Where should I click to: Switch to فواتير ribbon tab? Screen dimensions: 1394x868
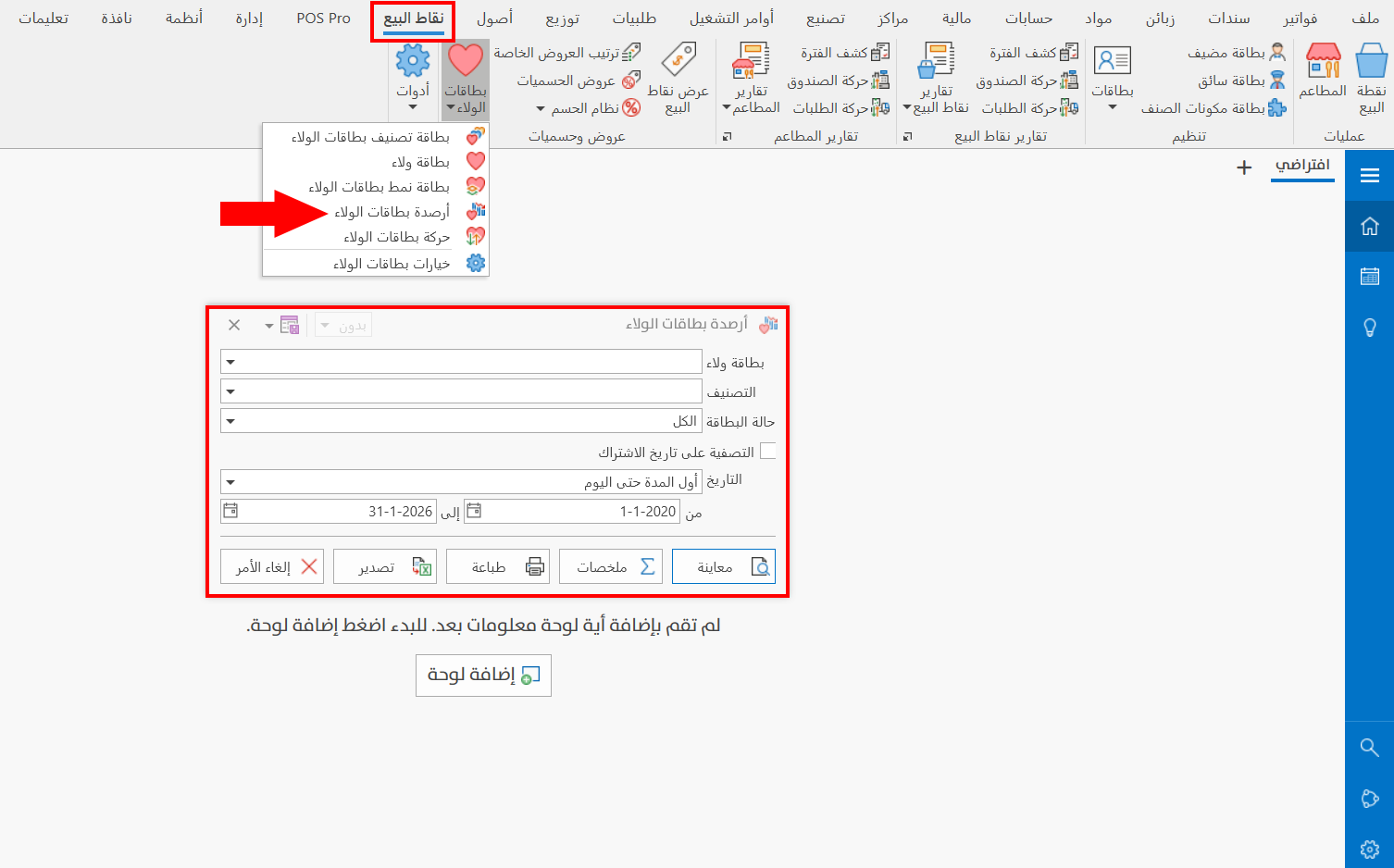click(1301, 19)
